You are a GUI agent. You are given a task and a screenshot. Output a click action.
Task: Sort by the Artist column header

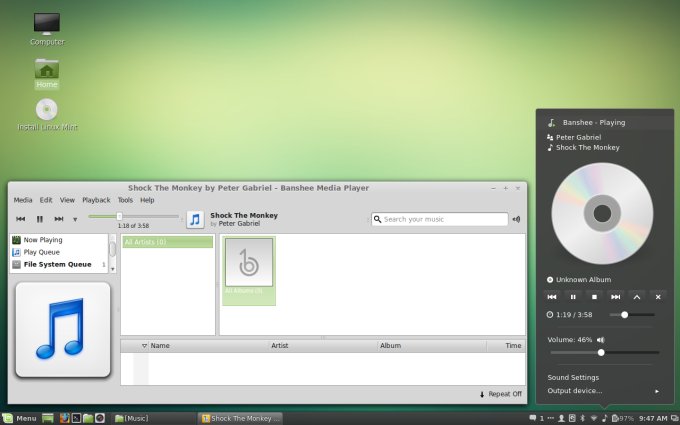(323, 346)
